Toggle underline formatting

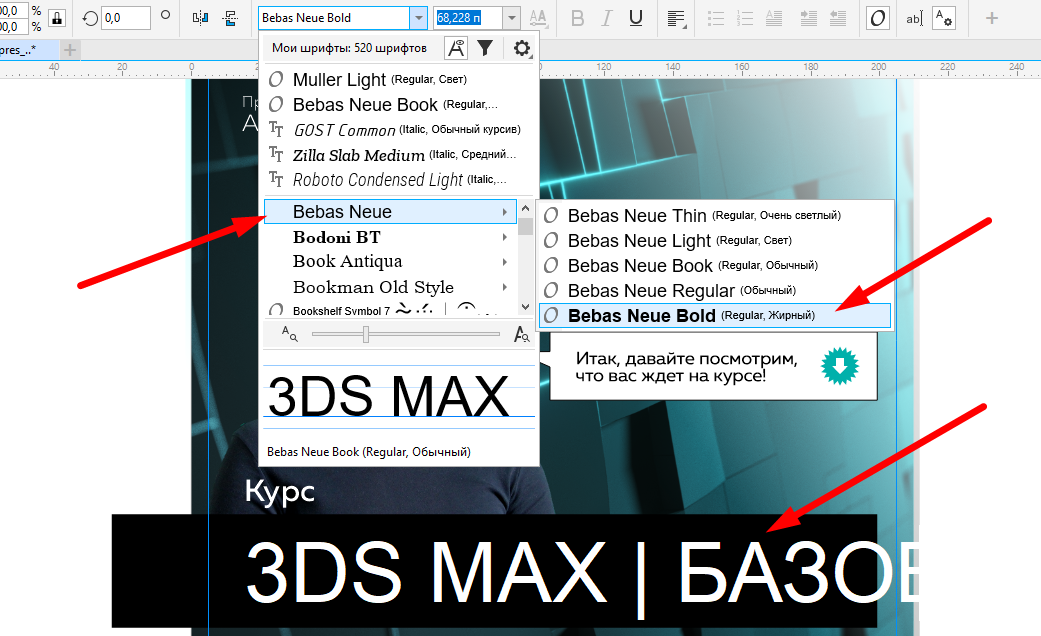pos(635,18)
